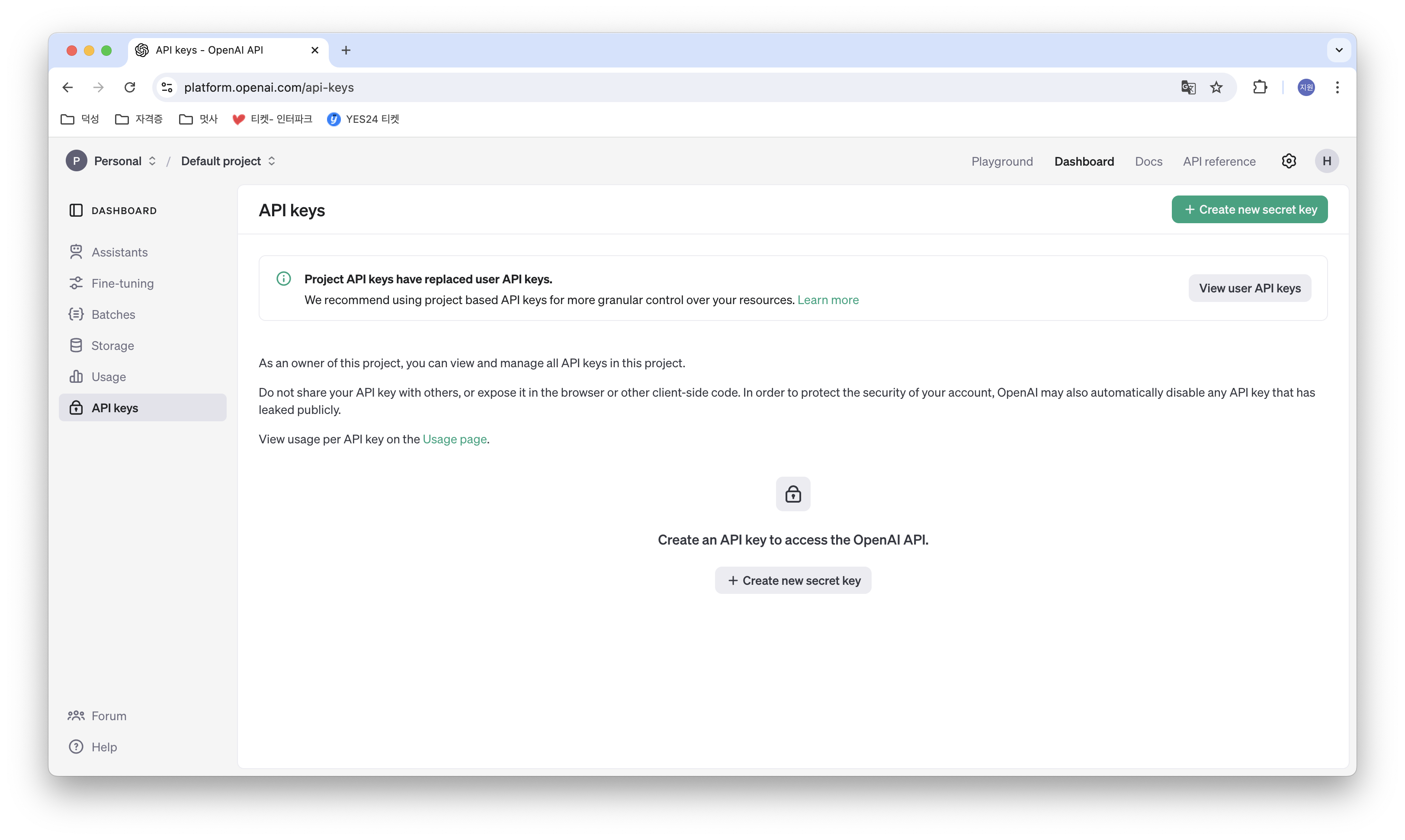The image size is (1405, 840).
Task: Click the green Create new secret key button
Action: 1249,210
